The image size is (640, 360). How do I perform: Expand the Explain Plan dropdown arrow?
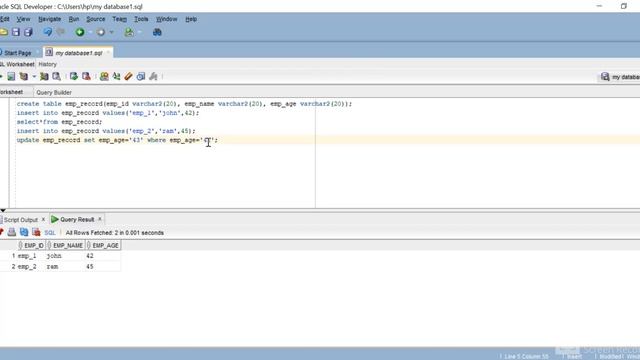pyautogui.click(x=34, y=77)
